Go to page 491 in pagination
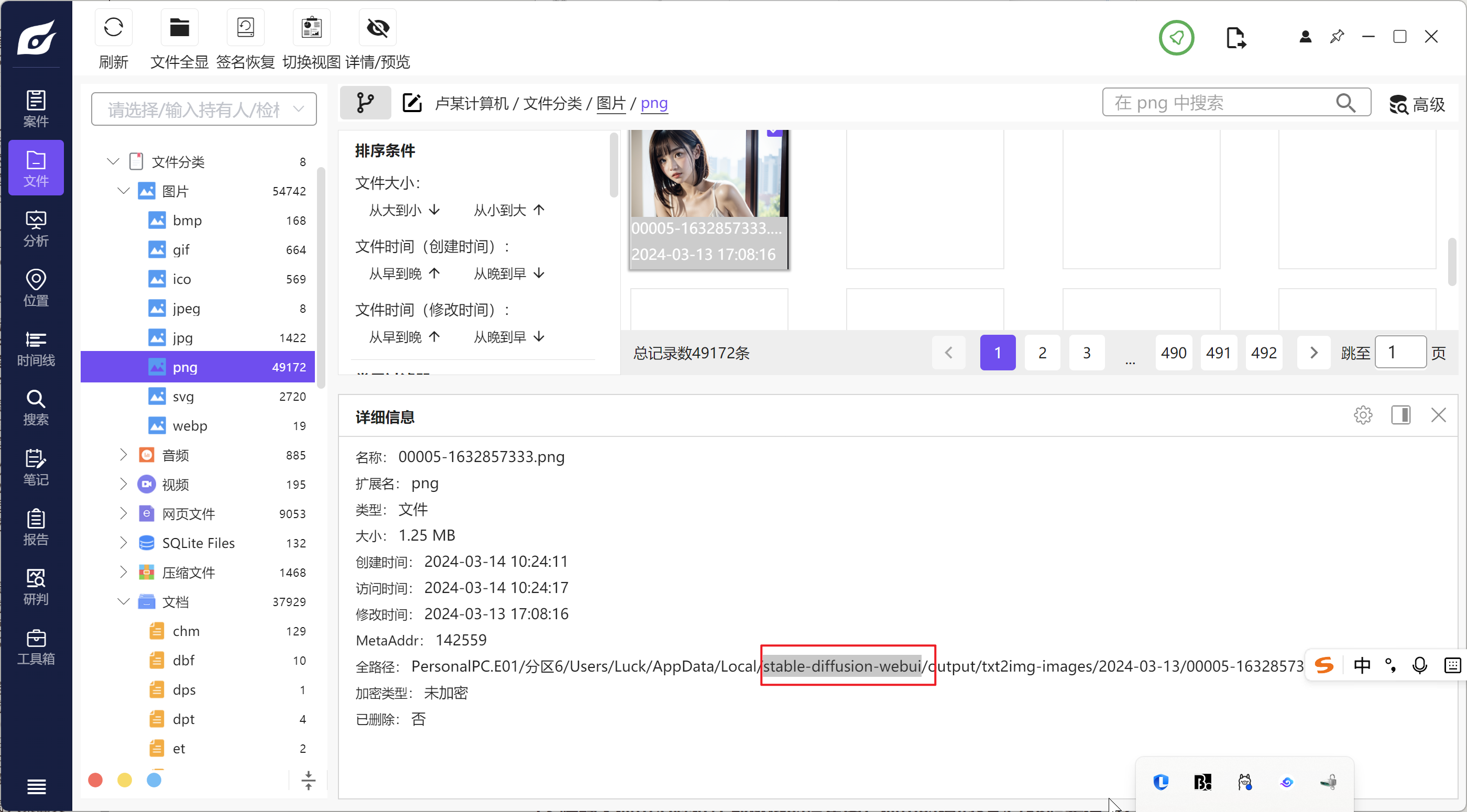Screen dimensions: 1467x812 pos(1218,353)
